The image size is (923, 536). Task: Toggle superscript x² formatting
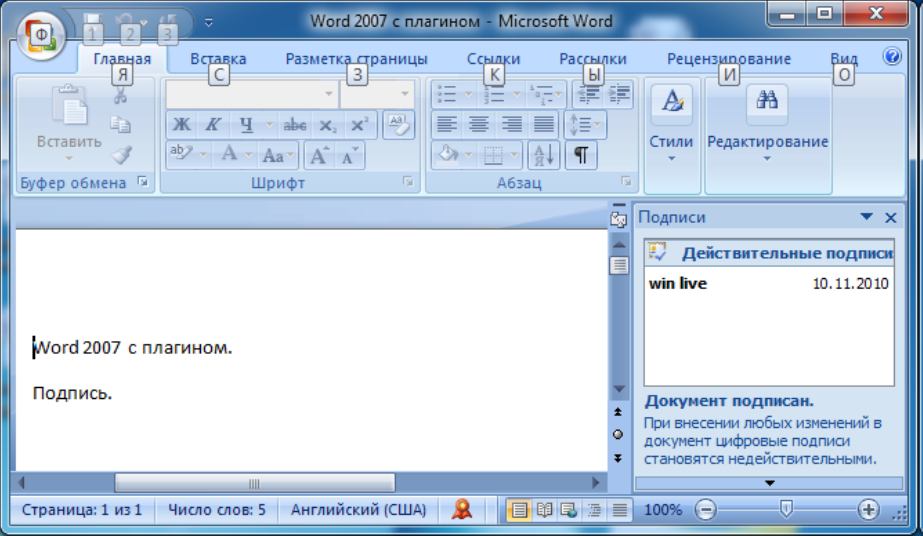tap(358, 125)
